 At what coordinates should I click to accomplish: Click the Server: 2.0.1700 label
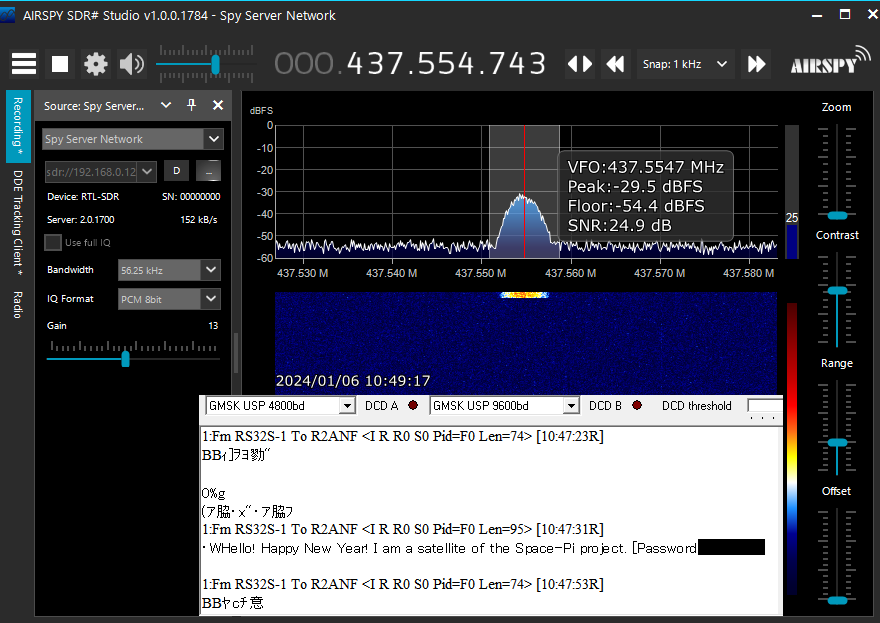pyautogui.click(x=81, y=219)
